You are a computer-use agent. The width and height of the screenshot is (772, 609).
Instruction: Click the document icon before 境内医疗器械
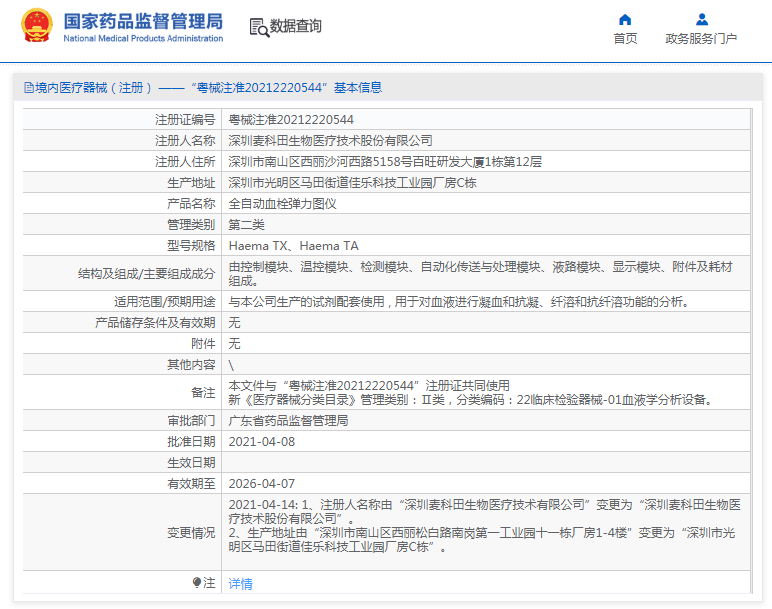(29, 88)
